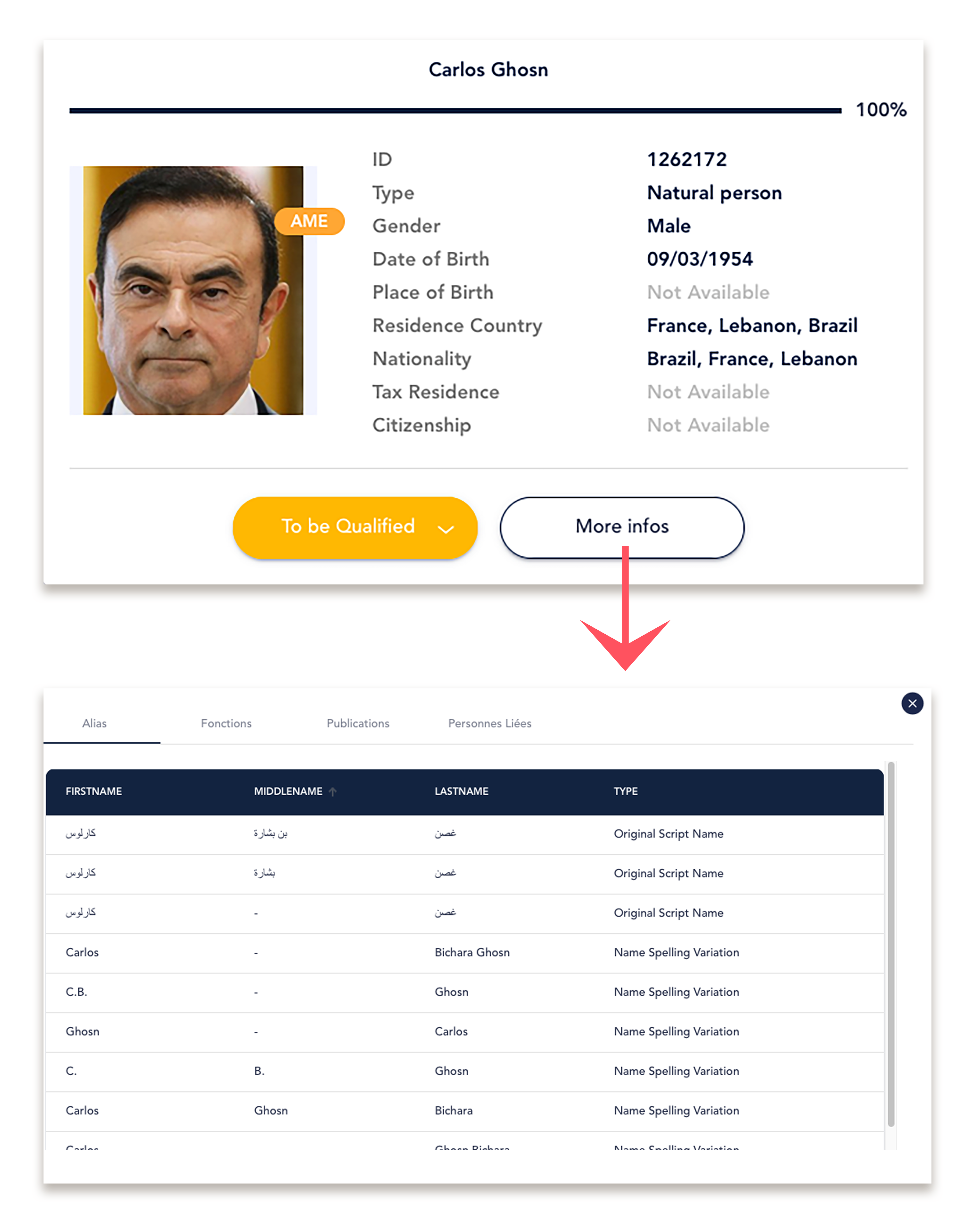Sort by the FIRSTNAME column header
This screenshot has width=967, height=1232.
click(x=94, y=792)
